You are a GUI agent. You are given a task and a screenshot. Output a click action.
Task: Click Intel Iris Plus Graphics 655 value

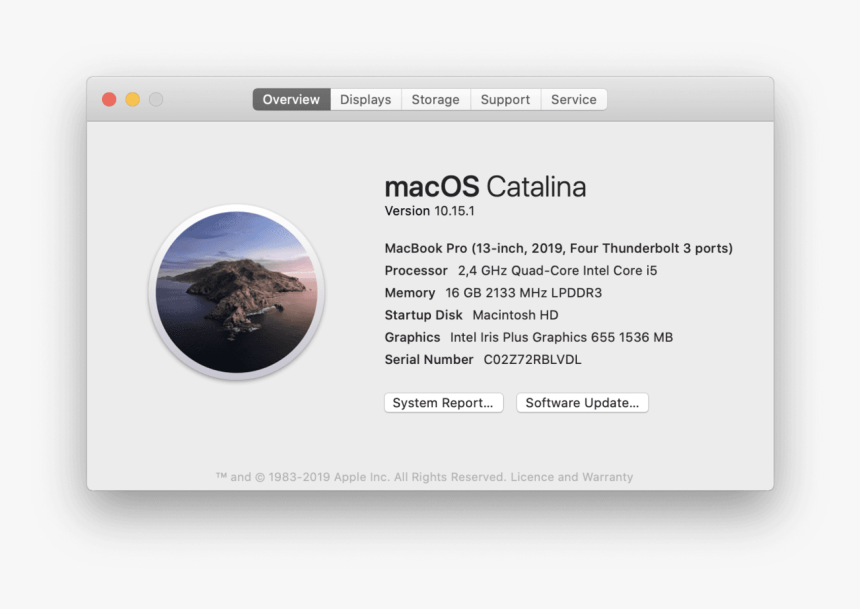pos(561,337)
